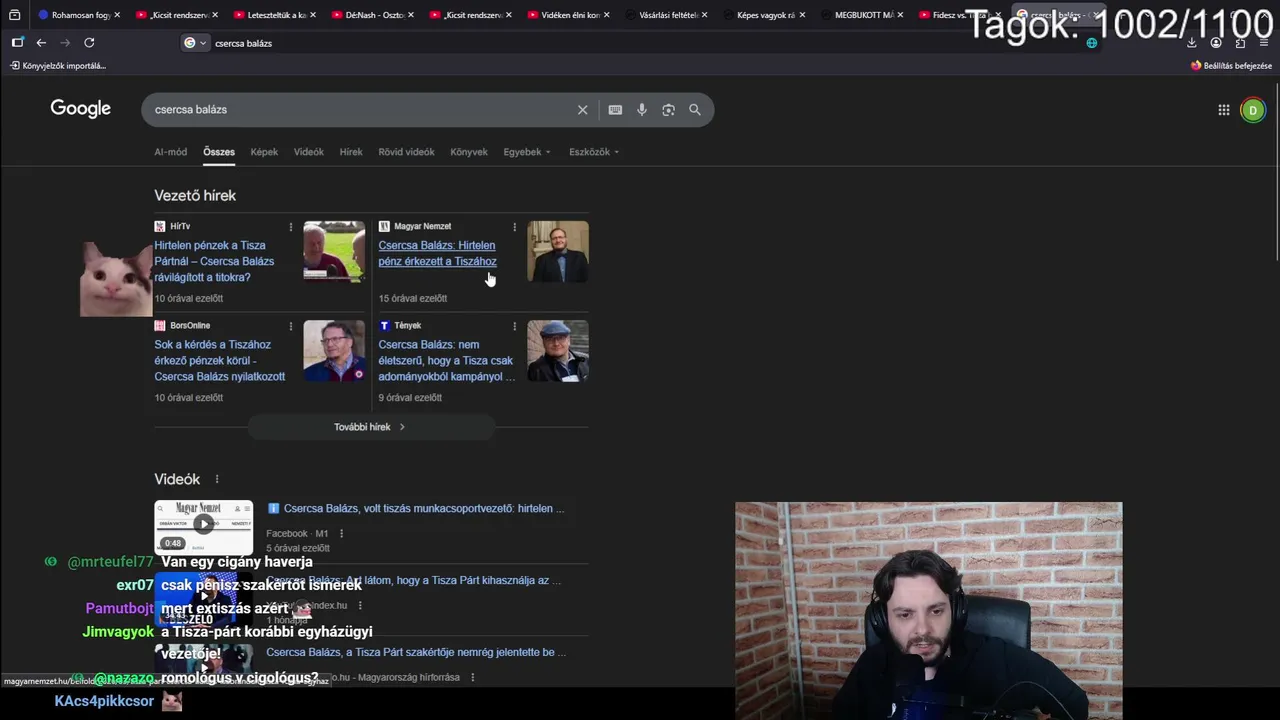Click the Beállítás befejezése button
This screenshot has width=1280, height=720.
click(x=1231, y=66)
